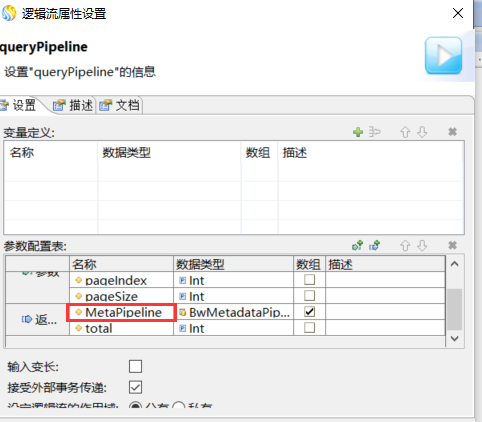Delete variable cross icon in variable definition
Screen dimensions: 482x422
(452, 132)
